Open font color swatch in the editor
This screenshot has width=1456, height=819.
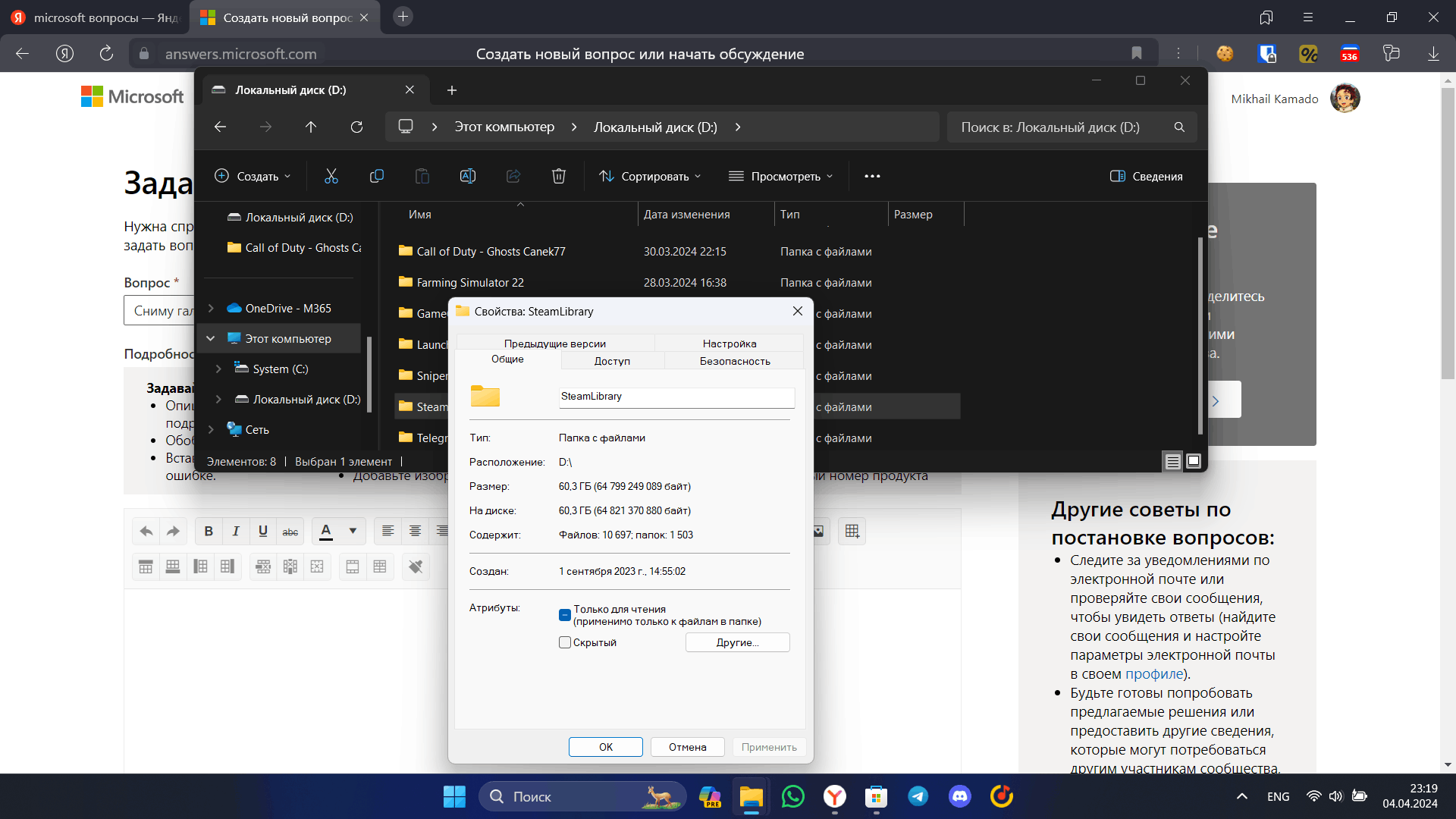click(x=326, y=531)
